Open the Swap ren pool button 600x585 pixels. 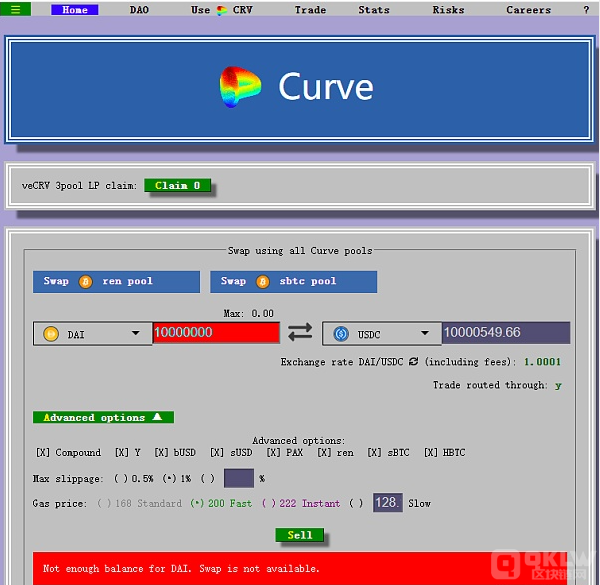116,282
